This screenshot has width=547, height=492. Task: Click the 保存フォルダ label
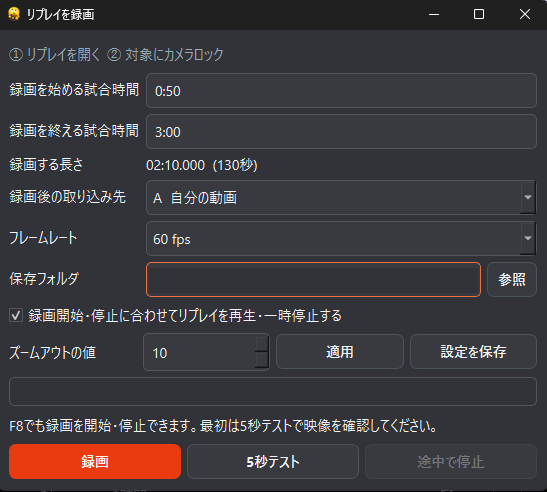[44, 279]
